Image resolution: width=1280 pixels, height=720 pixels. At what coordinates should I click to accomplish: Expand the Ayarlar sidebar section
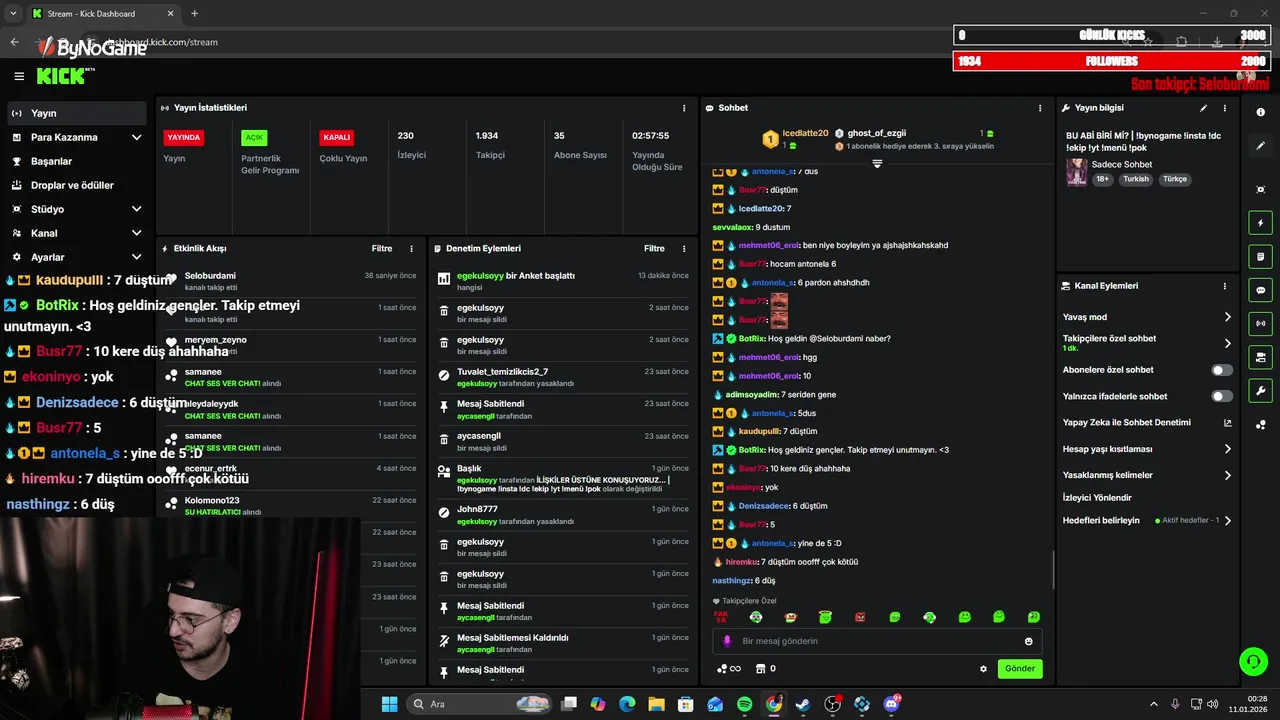136,257
